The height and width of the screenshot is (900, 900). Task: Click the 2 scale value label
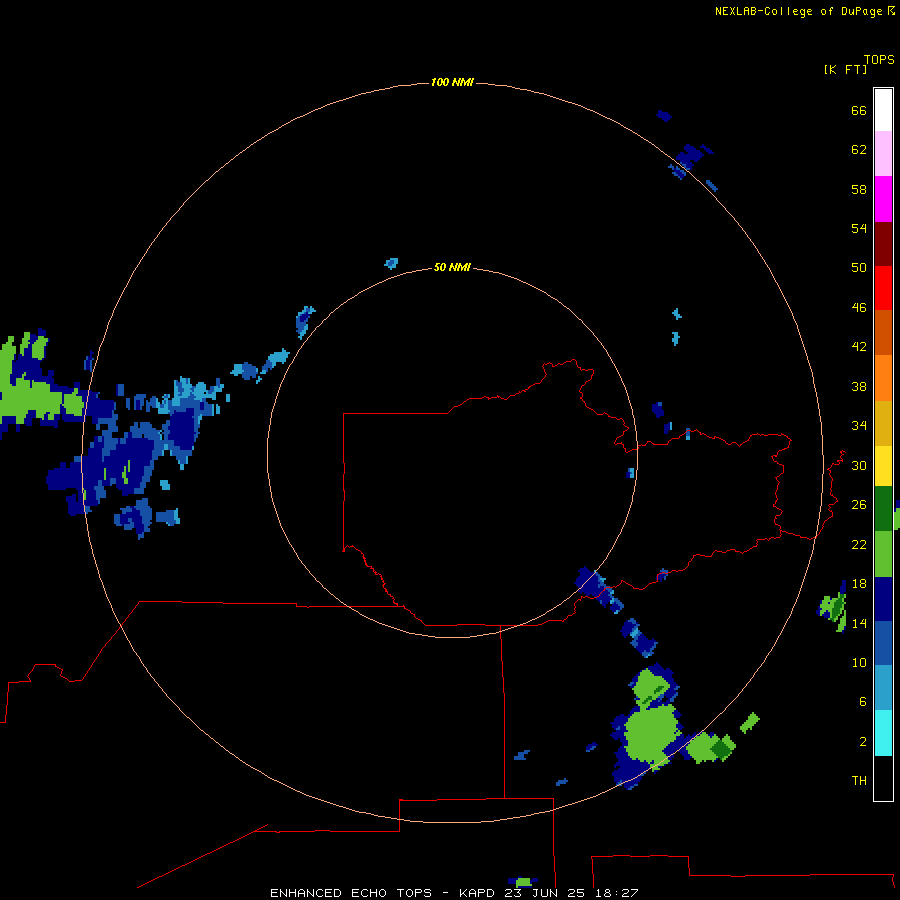[863, 742]
